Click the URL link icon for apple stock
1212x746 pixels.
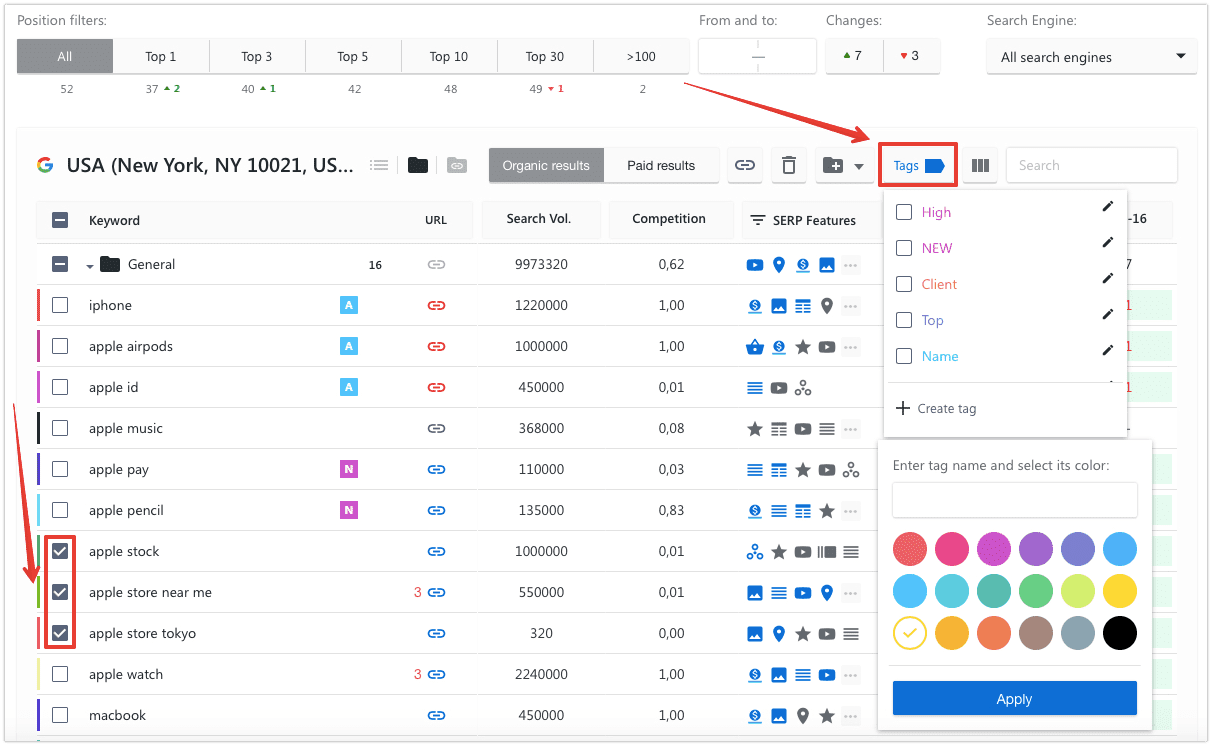pos(436,551)
